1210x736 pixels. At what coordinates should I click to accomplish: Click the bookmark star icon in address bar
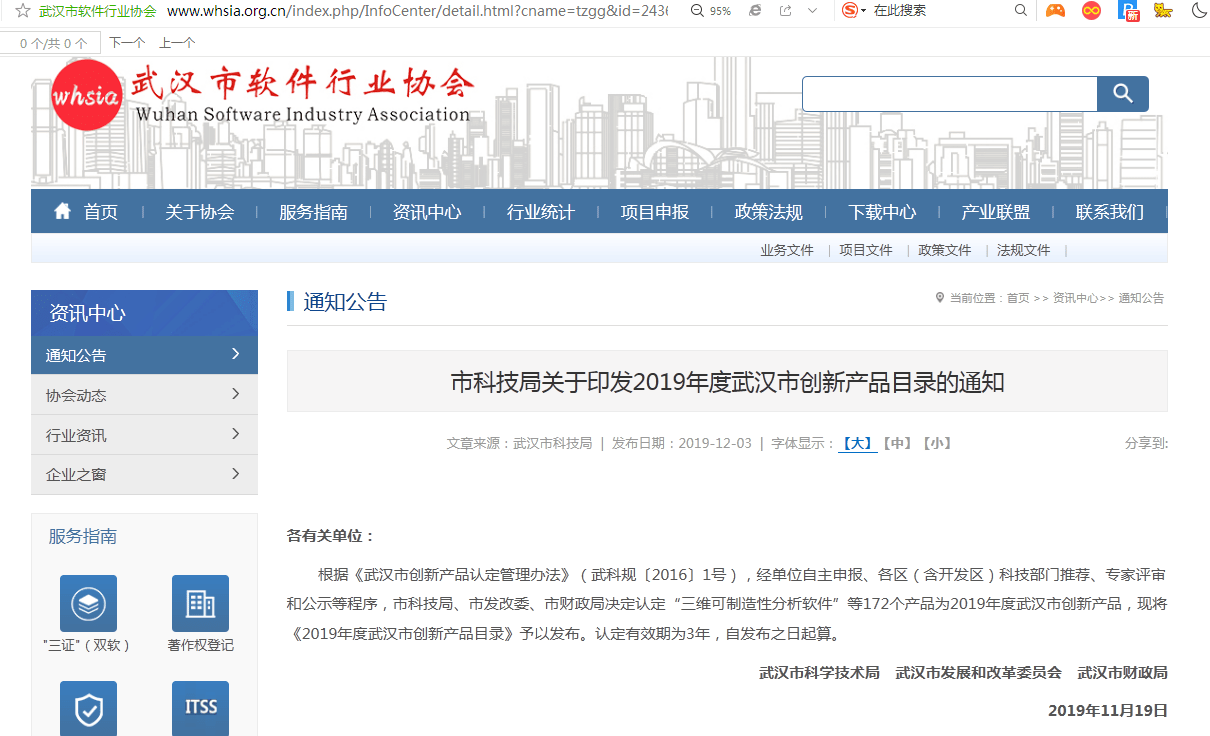[22, 11]
